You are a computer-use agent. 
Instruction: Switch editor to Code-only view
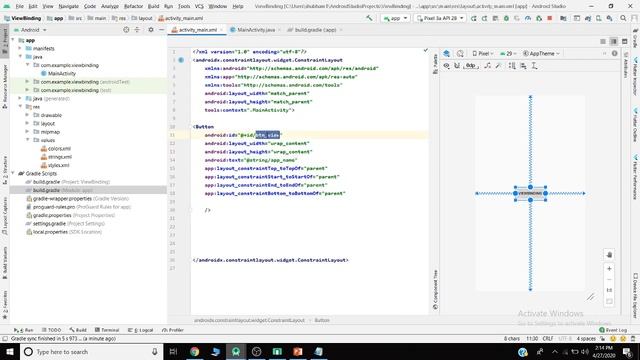[x=603, y=41]
